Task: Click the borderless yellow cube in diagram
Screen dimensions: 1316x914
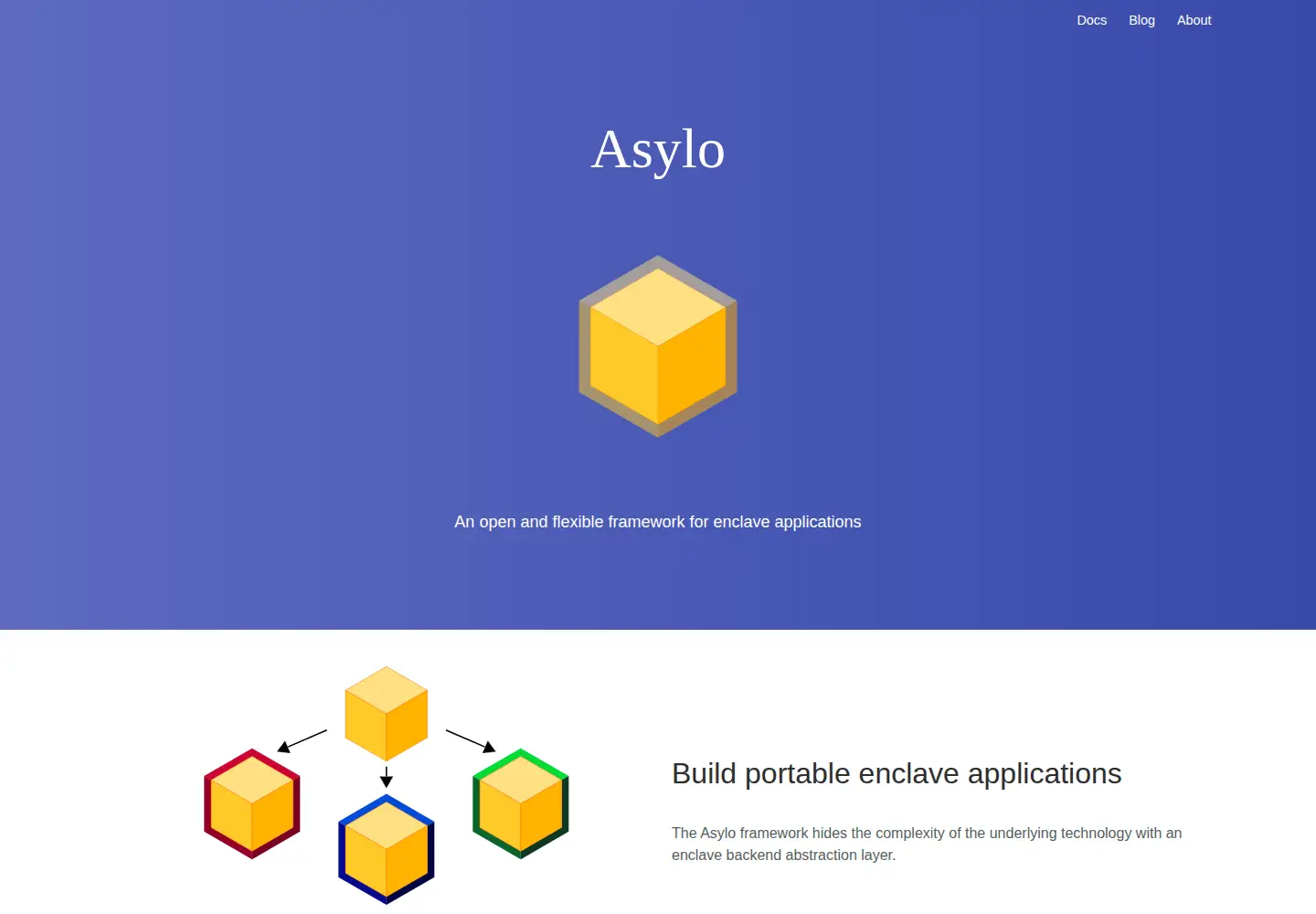Action: pos(387,714)
